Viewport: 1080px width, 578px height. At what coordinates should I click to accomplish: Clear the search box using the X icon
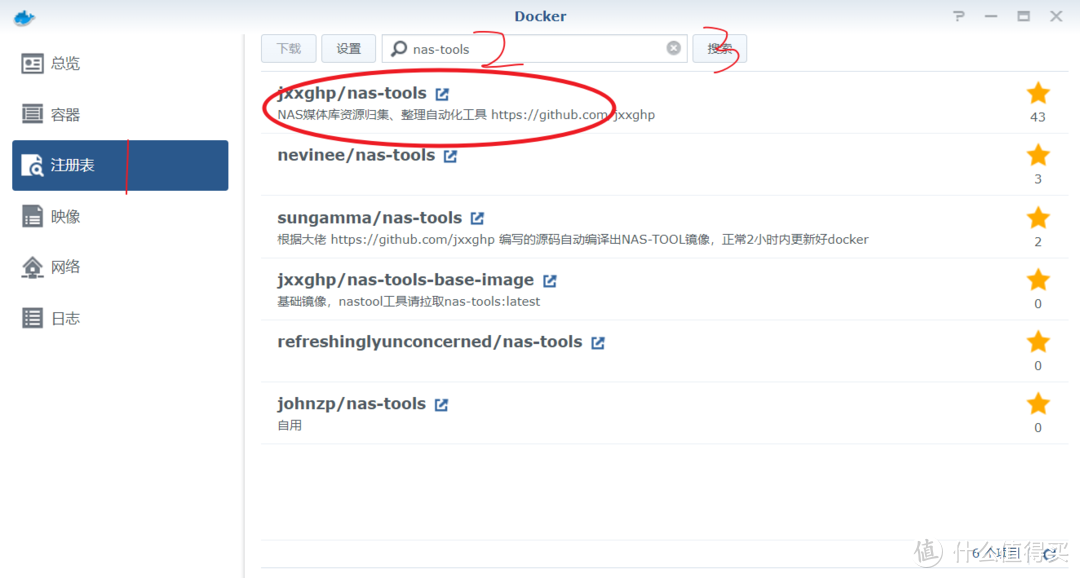coord(672,47)
